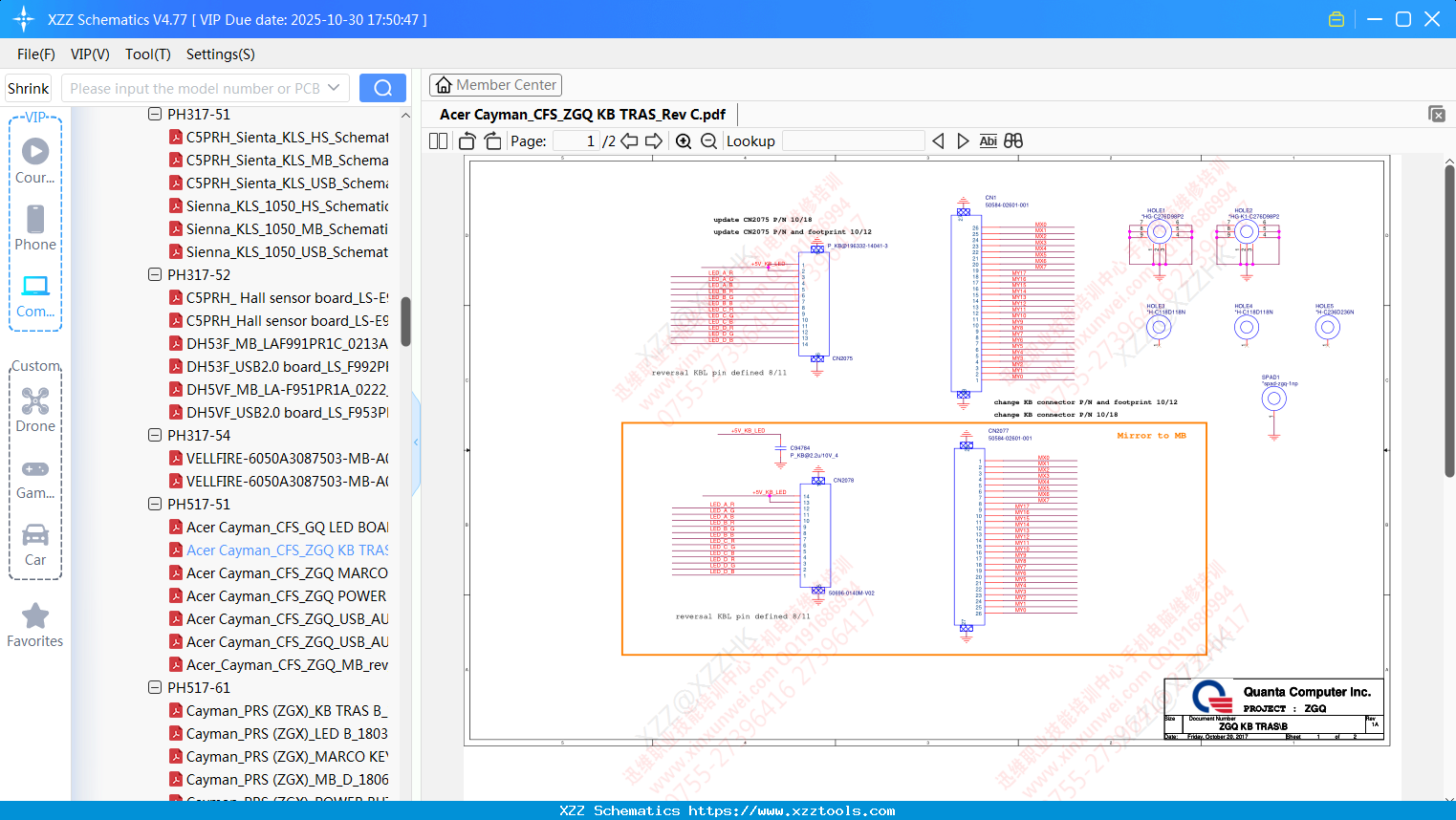The image size is (1456, 820).
Task: Click the blue search button
Action: [382, 88]
